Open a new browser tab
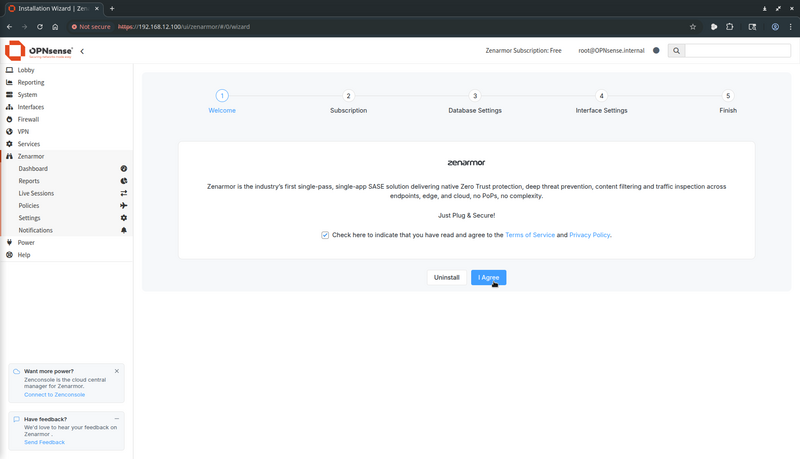This screenshot has width=800, height=459. click(112, 8)
